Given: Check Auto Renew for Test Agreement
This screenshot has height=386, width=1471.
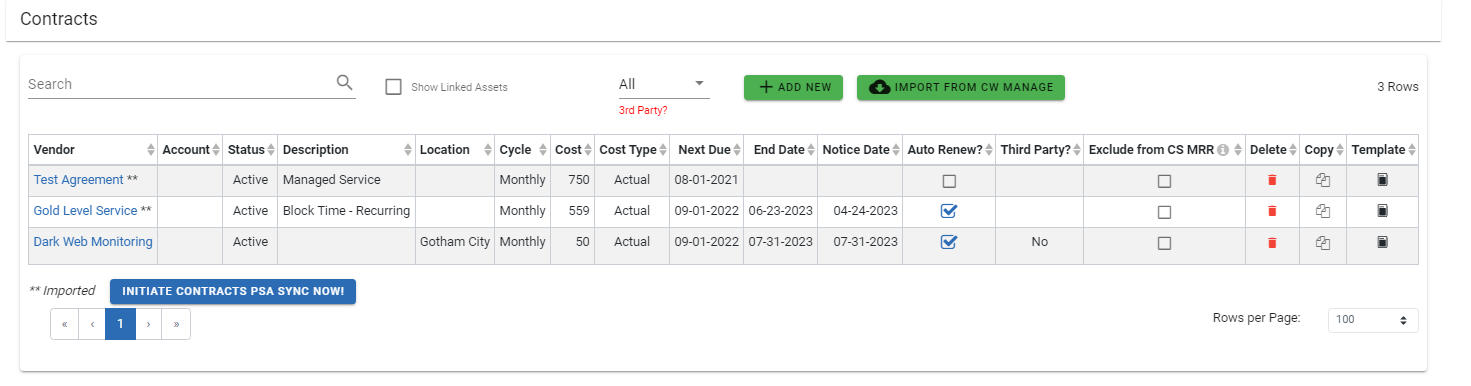Looking at the screenshot, I should (949, 181).
